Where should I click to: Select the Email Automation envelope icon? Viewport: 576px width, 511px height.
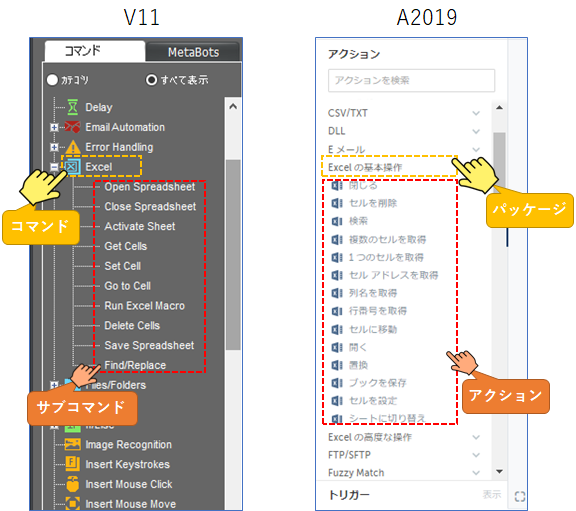73,127
